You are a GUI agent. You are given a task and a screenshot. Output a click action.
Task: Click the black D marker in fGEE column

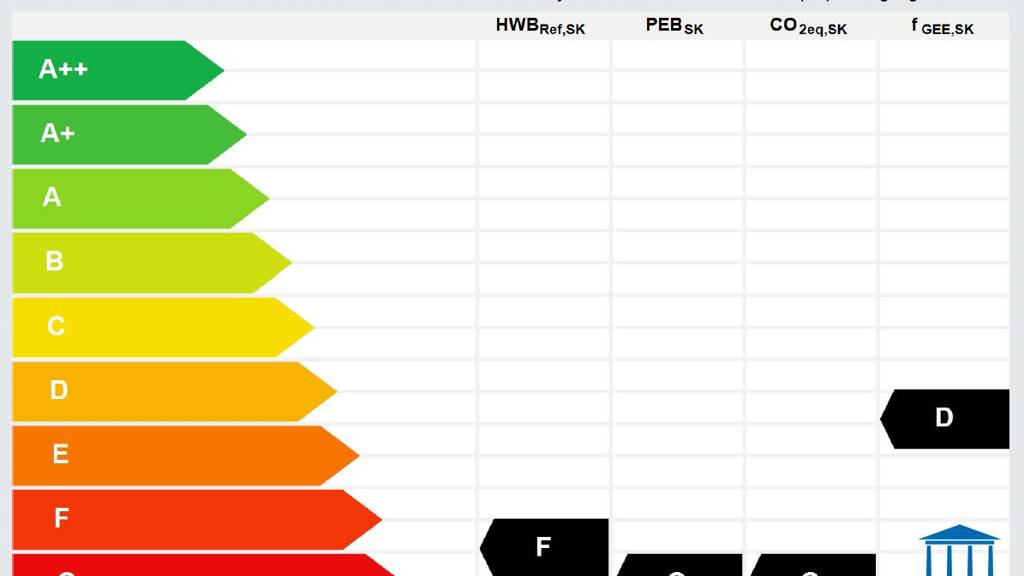pyautogui.click(x=945, y=418)
